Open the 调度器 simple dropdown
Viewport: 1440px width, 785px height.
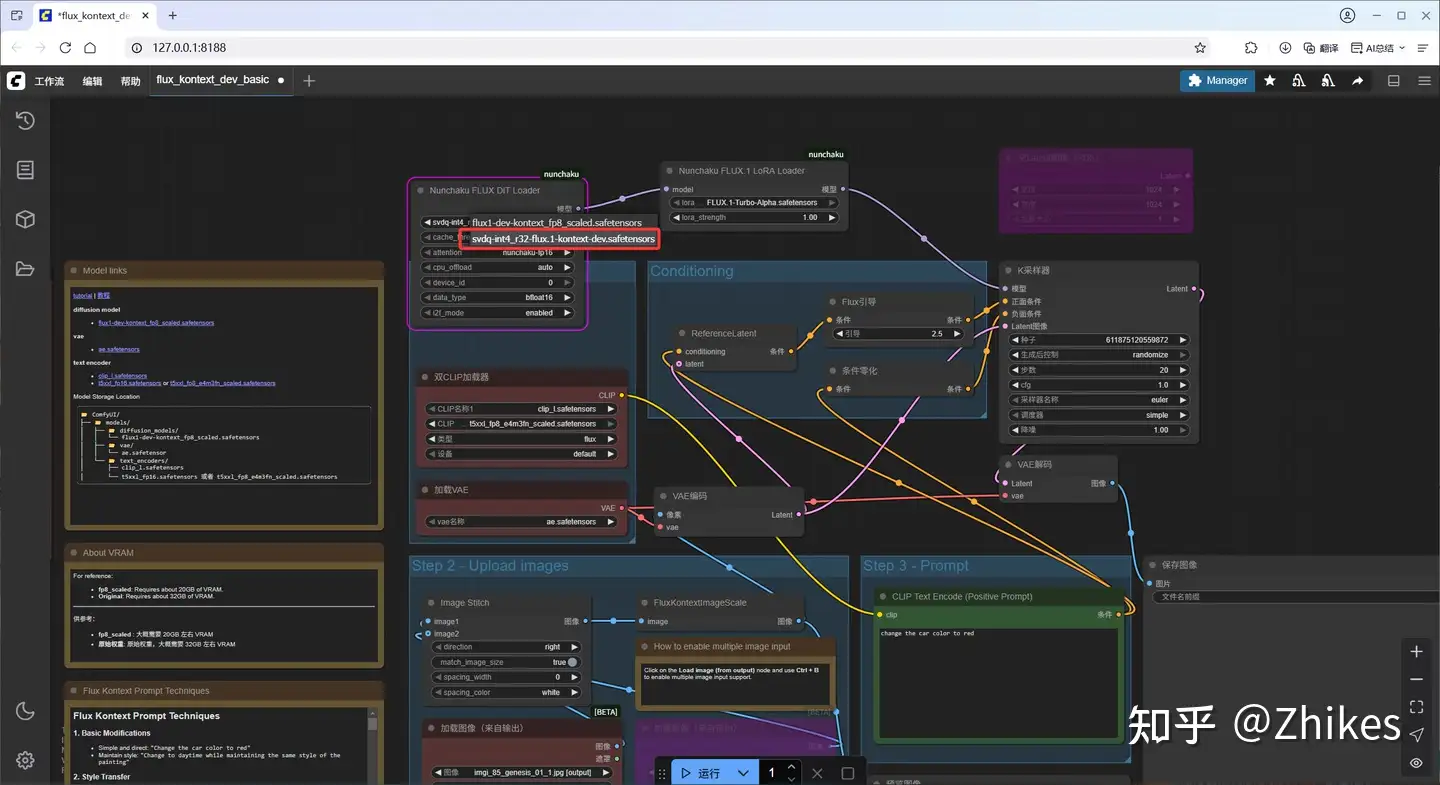(x=1100, y=415)
